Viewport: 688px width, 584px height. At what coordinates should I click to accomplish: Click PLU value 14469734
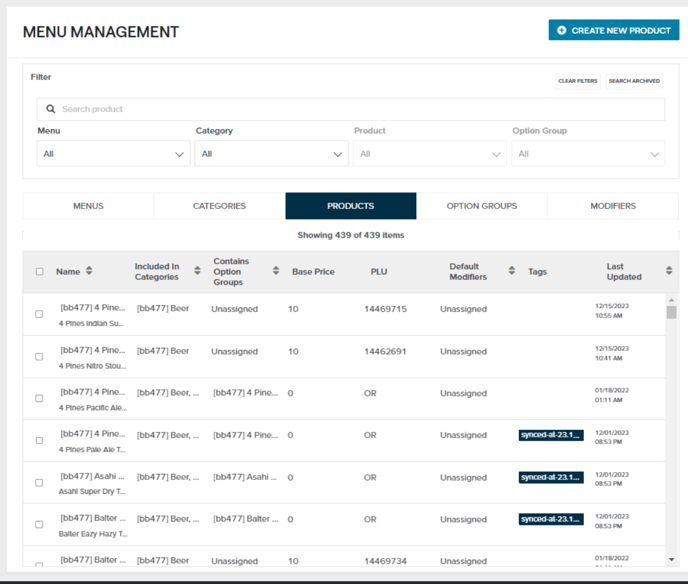click(385, 561)
